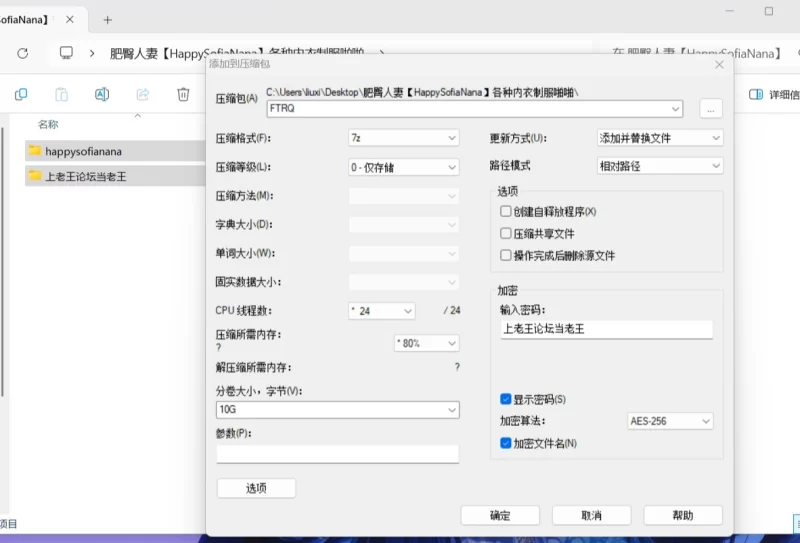Expand the 压缩等级 dropdown
The width and height of the screenshot is (800, 543).
tap(403, 167)
